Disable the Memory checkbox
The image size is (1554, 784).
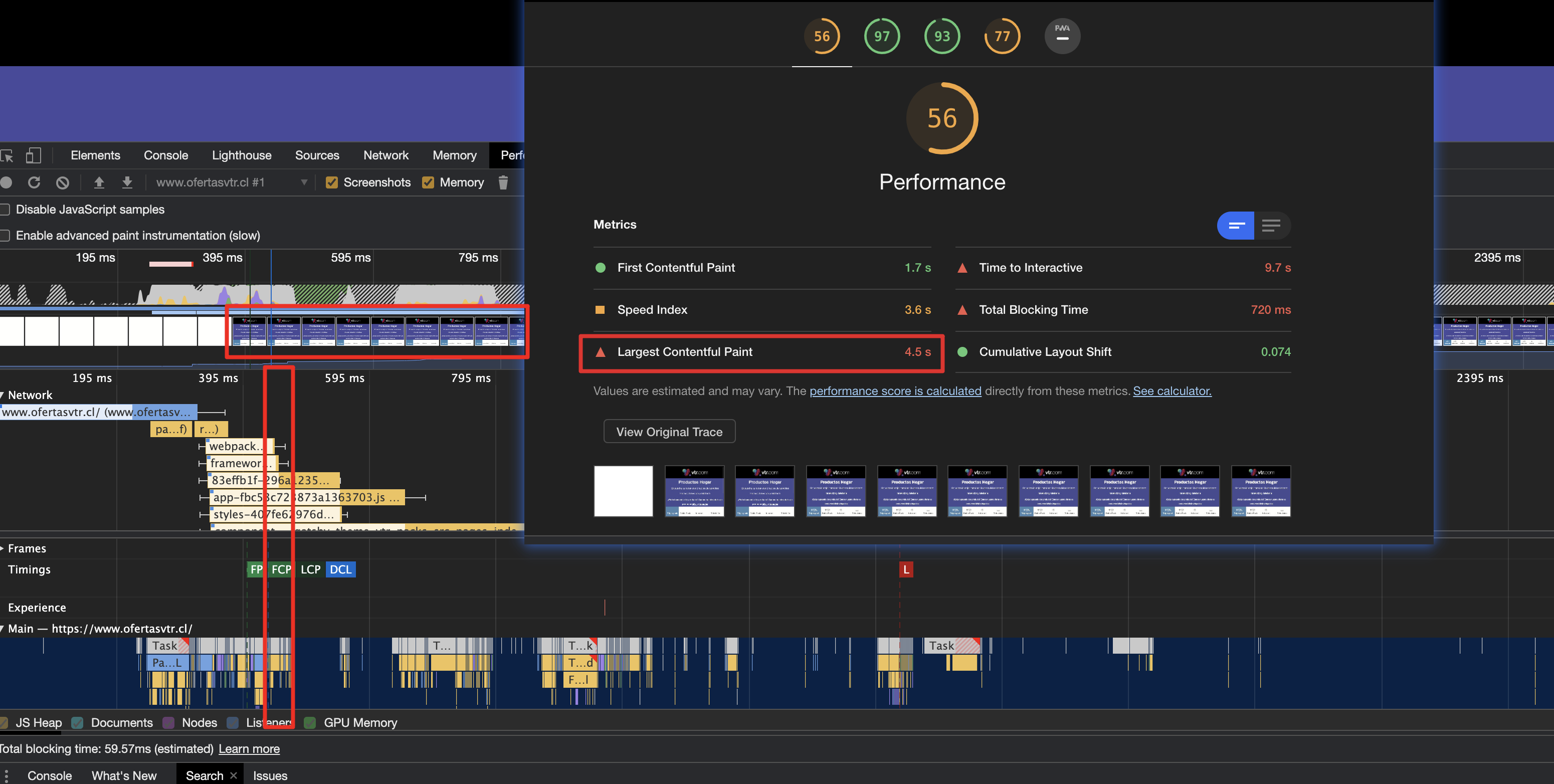(x=428, y=182)
